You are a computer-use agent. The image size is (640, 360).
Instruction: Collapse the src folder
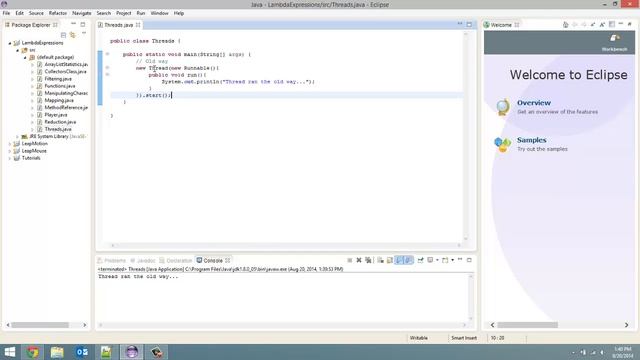tap(18, 50)
